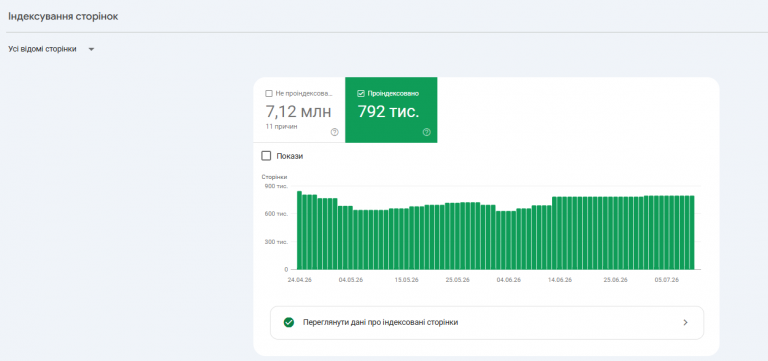Viewport: 768px width, 361px height.
Task: Select the 792 тис. indexed card
Action: click(391, 110)
